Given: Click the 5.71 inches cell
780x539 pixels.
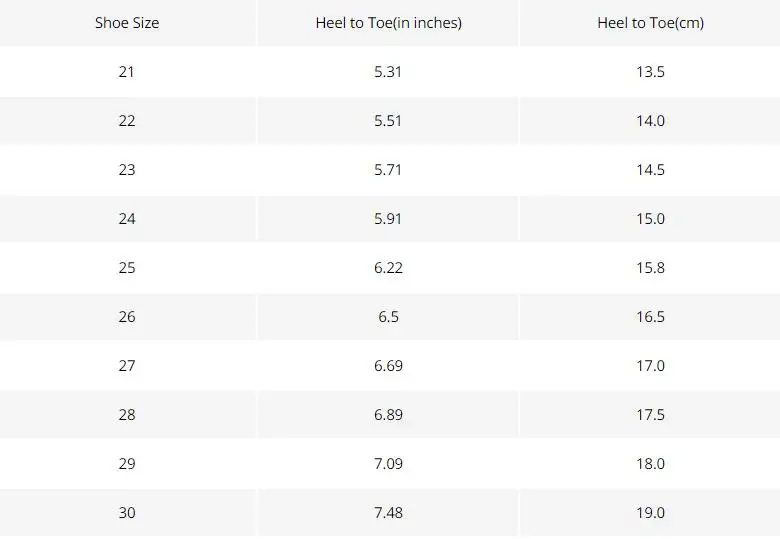Looking at the screenshot, I should tap(388, 170).
